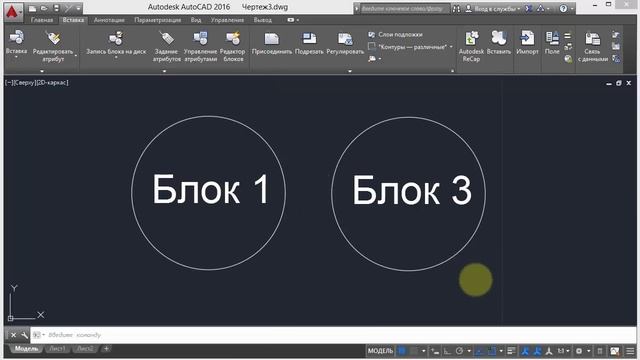Toggle snap mode in status bar
The height and width of the screenshot is (360, 640).
pyautogui.click(x=414, y=351)
